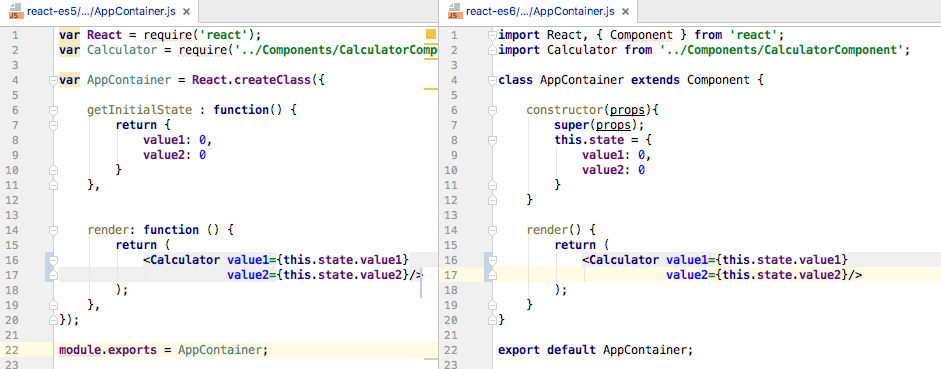Click the JS file icon on react-es6 tab
This screenshot has width=941, height=369.
(455, 11)
